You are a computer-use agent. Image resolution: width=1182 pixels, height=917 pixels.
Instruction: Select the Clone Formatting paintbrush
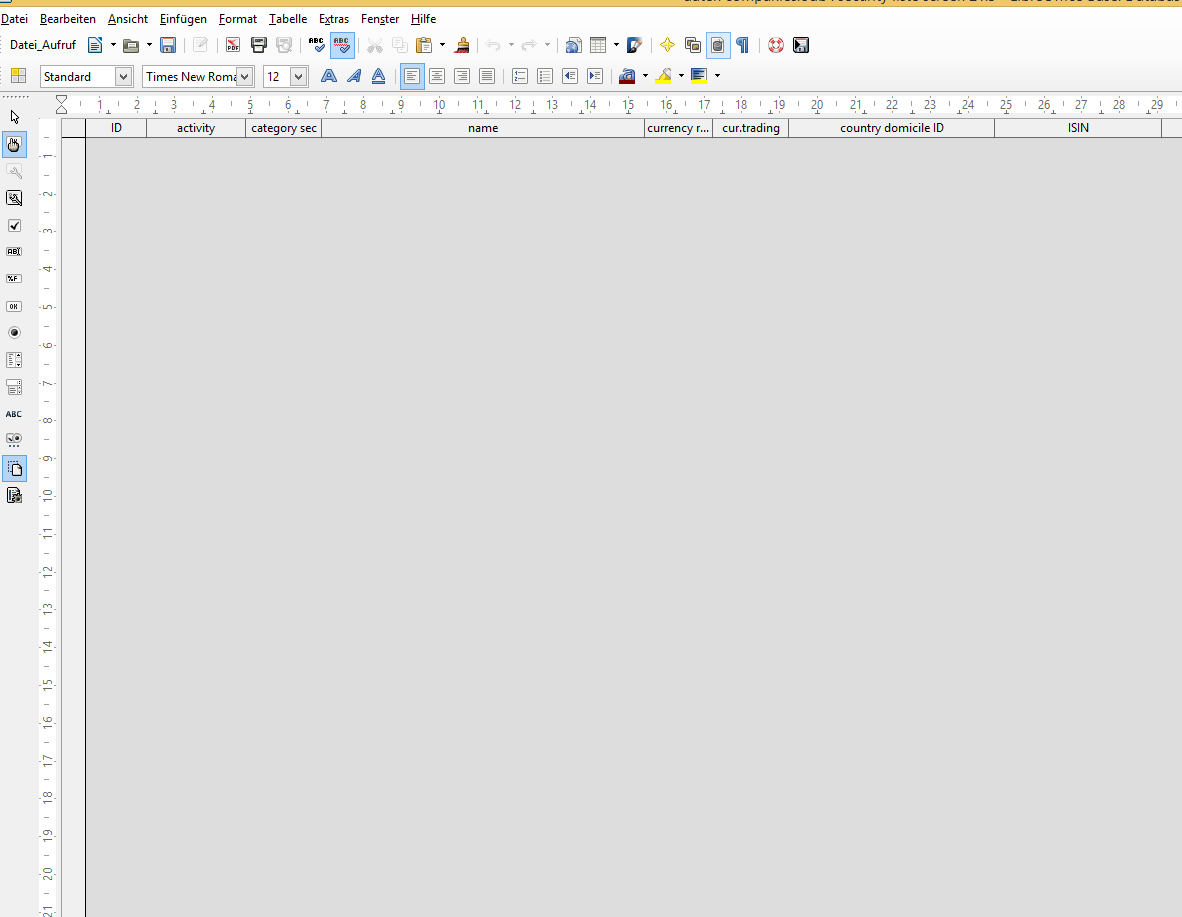463,45
